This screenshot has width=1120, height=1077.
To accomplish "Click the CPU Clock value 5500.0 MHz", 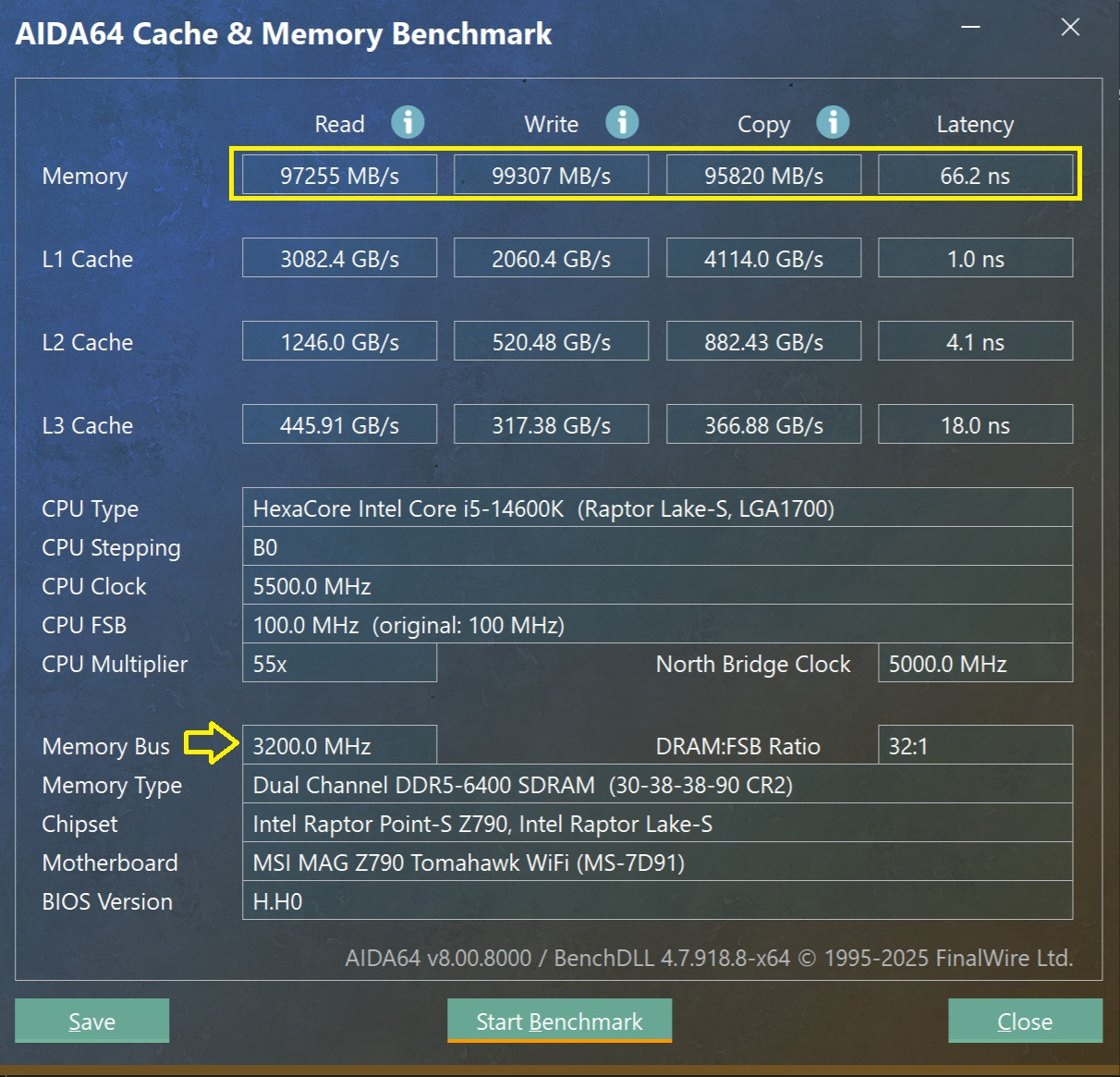I will 657,585.
